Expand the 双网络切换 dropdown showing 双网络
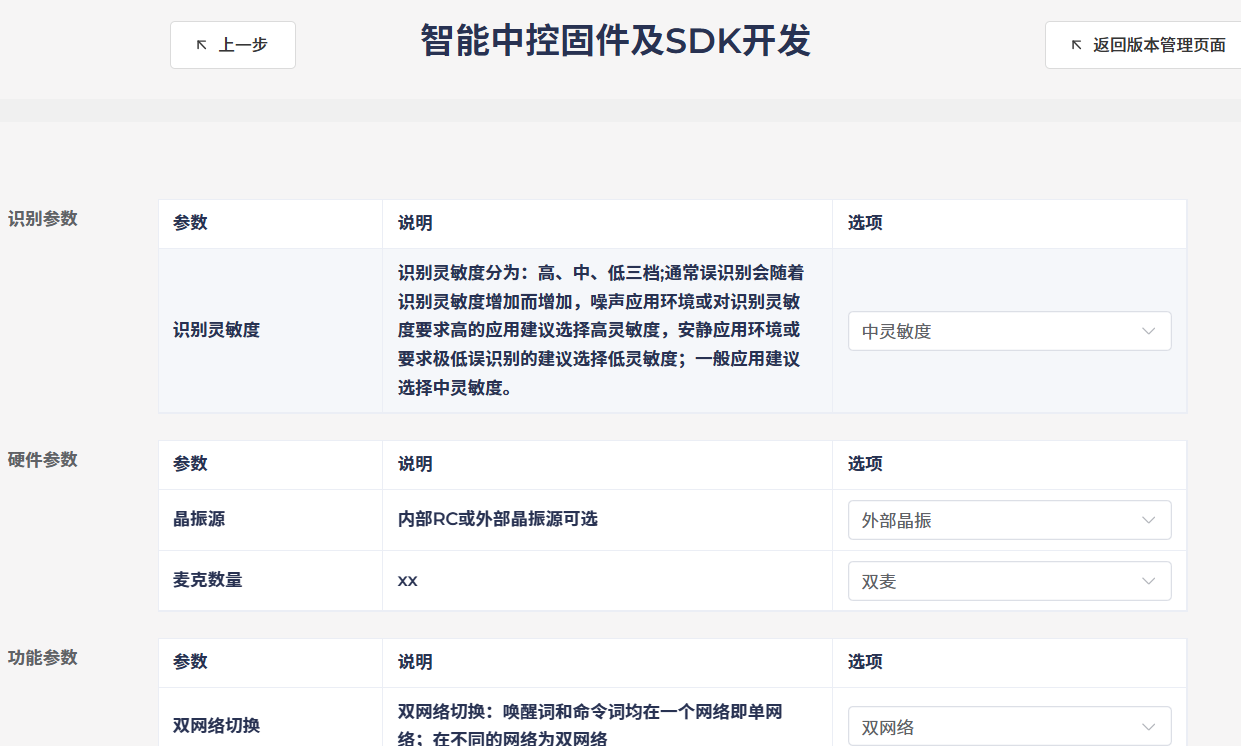 [1000, 727]
